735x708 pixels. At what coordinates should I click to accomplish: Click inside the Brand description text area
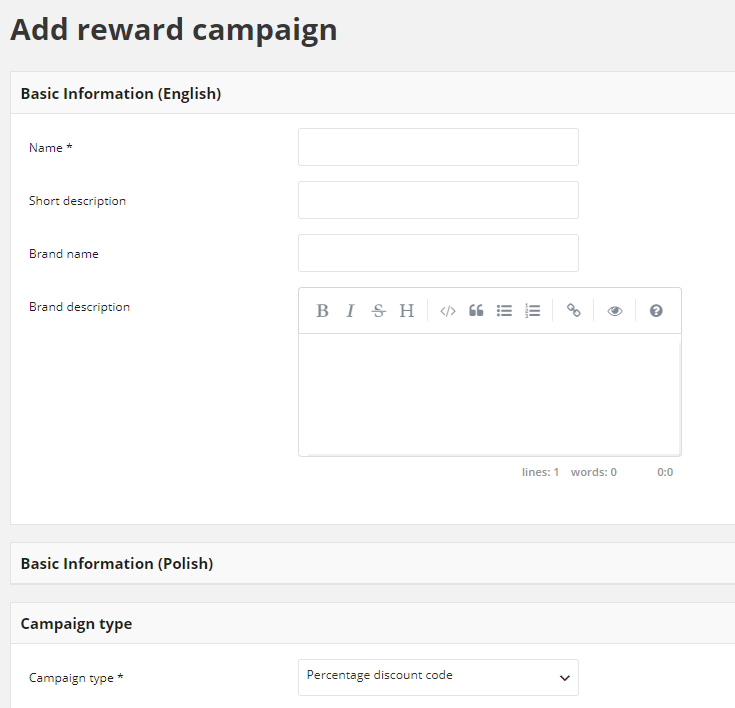tap(490, 395)
